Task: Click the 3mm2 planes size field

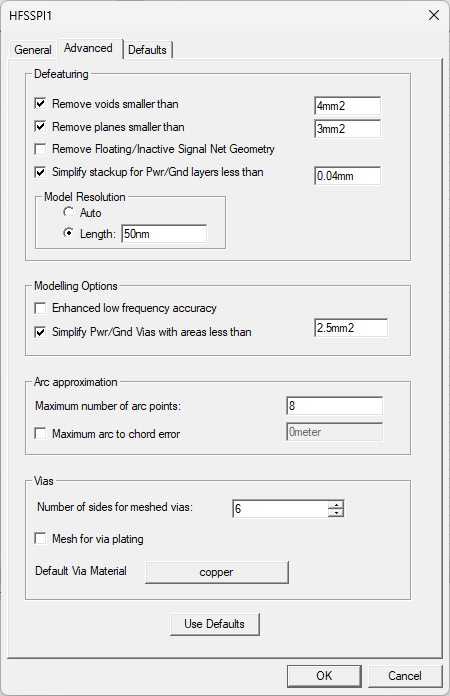Action: pos(347,129)
